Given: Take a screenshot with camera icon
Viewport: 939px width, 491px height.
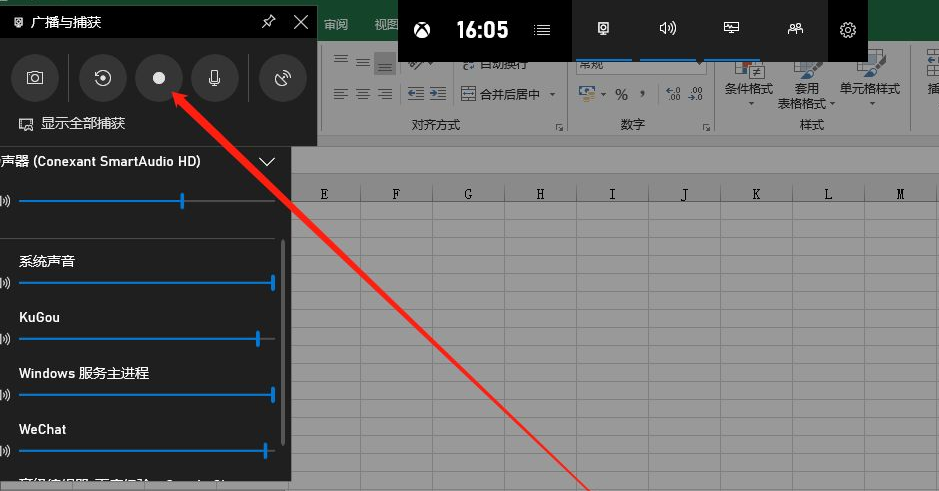Looking at the screenshot, I should [x=35, y=78].
